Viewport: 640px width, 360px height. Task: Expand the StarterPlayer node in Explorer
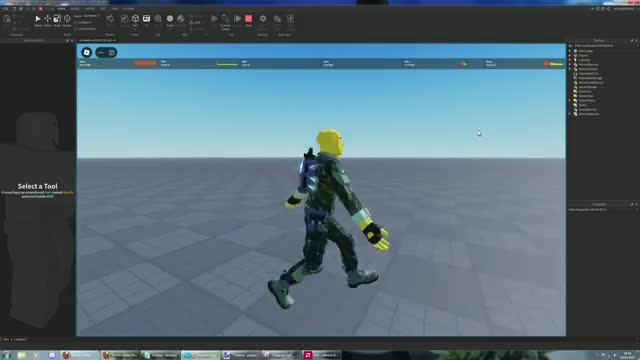[x=570, y=100]
